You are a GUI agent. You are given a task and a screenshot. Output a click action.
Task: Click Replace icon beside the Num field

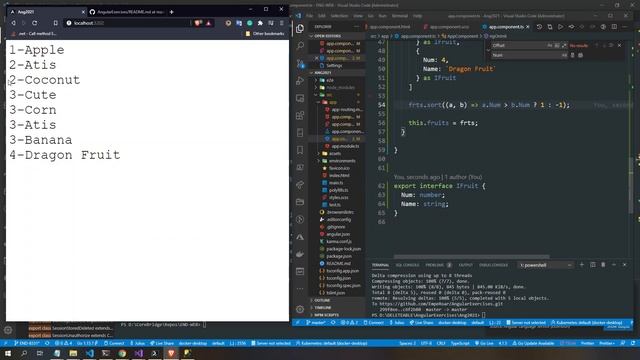(572, 55)
